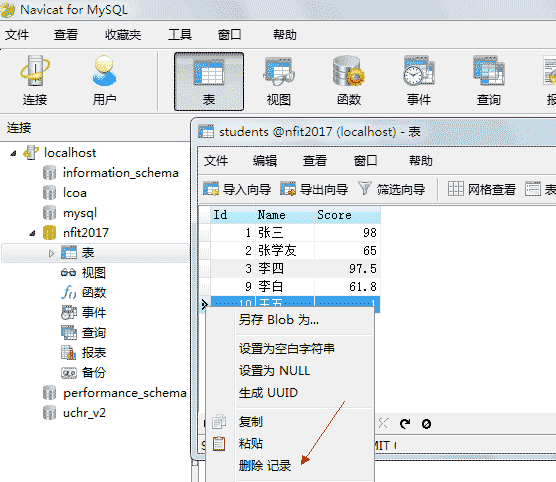556x482 pixels.
Task: Open 文件 menu in students table window
Action: coord(216,161)
